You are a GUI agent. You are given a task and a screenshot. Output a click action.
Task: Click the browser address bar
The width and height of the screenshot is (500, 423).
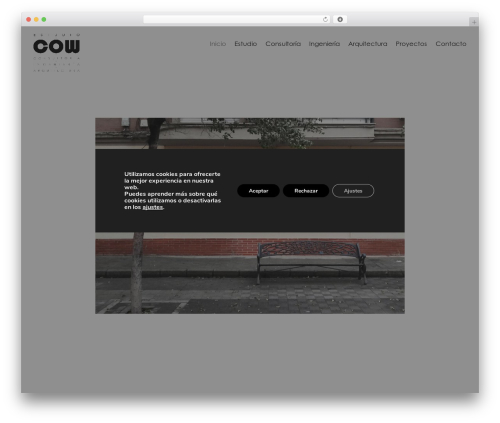[236, 19]
